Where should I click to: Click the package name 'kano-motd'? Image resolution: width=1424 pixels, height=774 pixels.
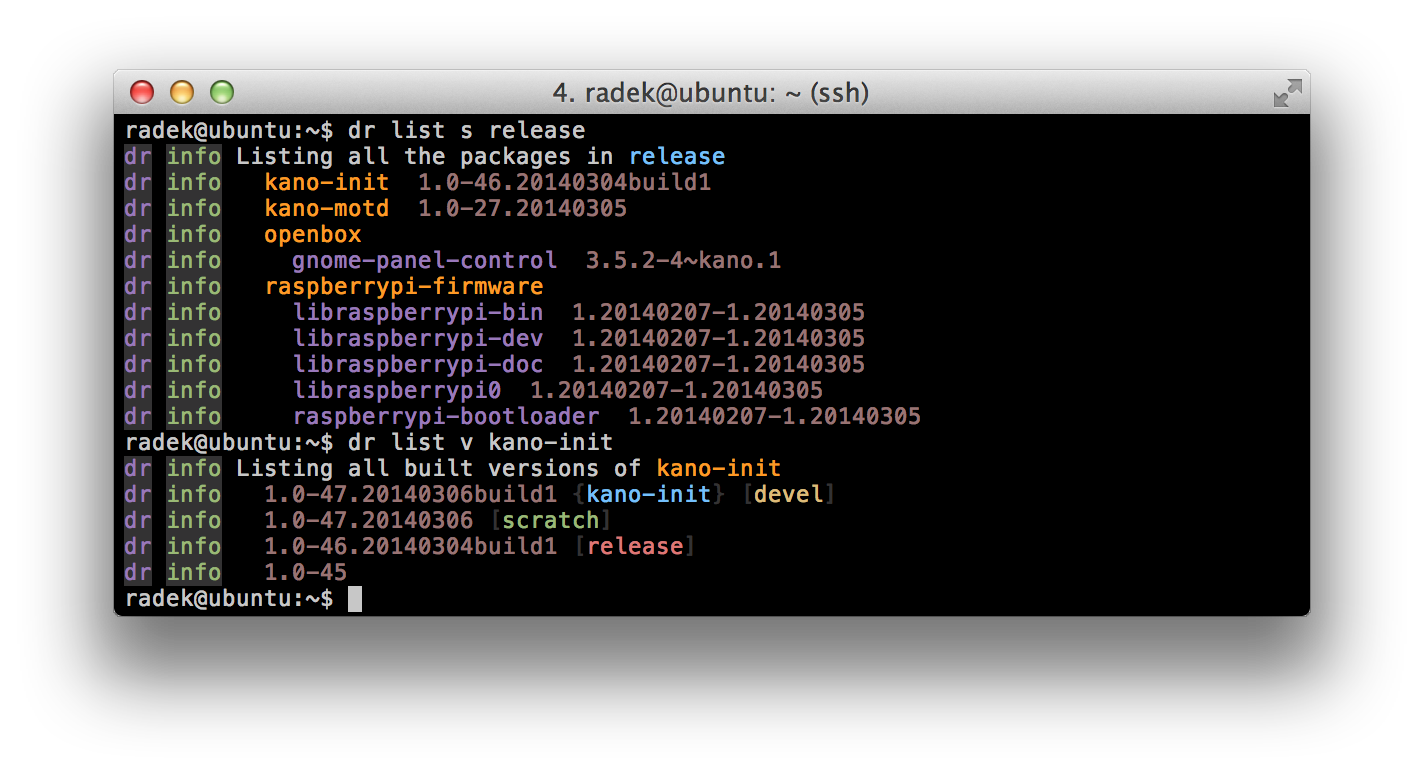[327, 208]
